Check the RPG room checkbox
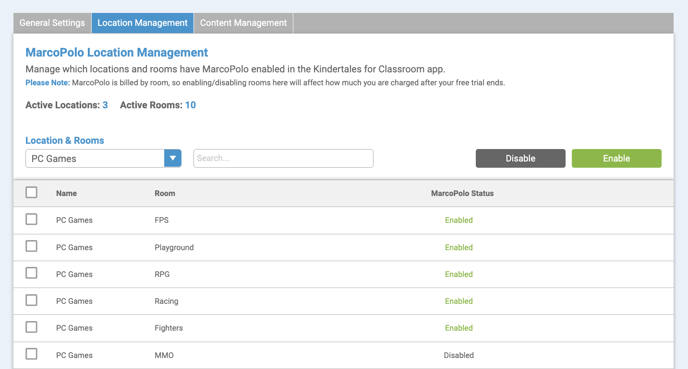The width and height of the screenshot is (688, 369). (x=31, y=273)
